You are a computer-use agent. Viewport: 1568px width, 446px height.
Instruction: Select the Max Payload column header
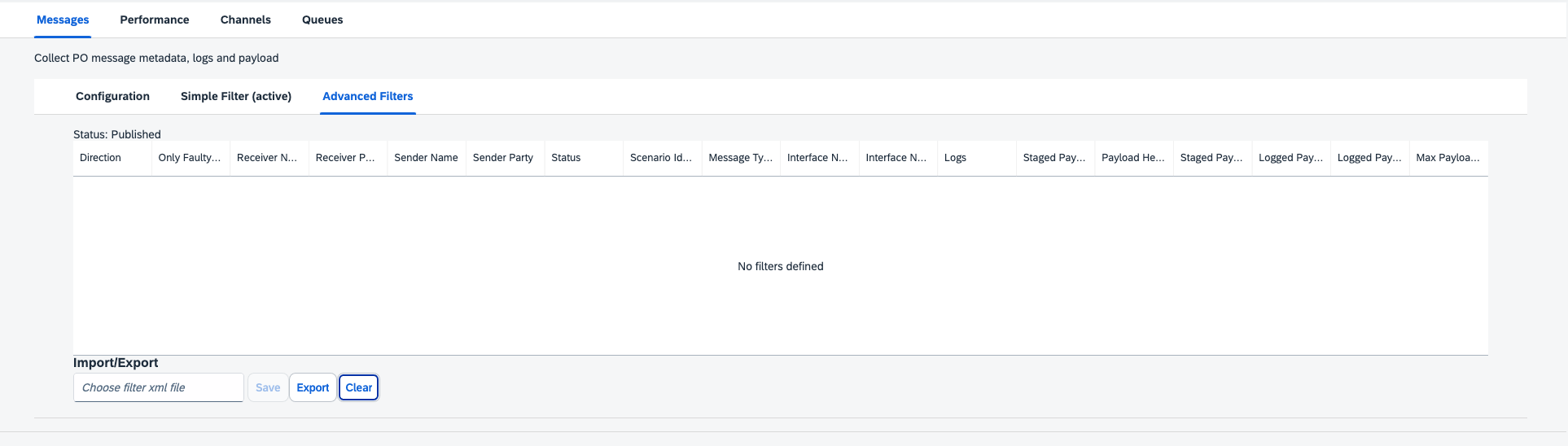[1448, 158]
